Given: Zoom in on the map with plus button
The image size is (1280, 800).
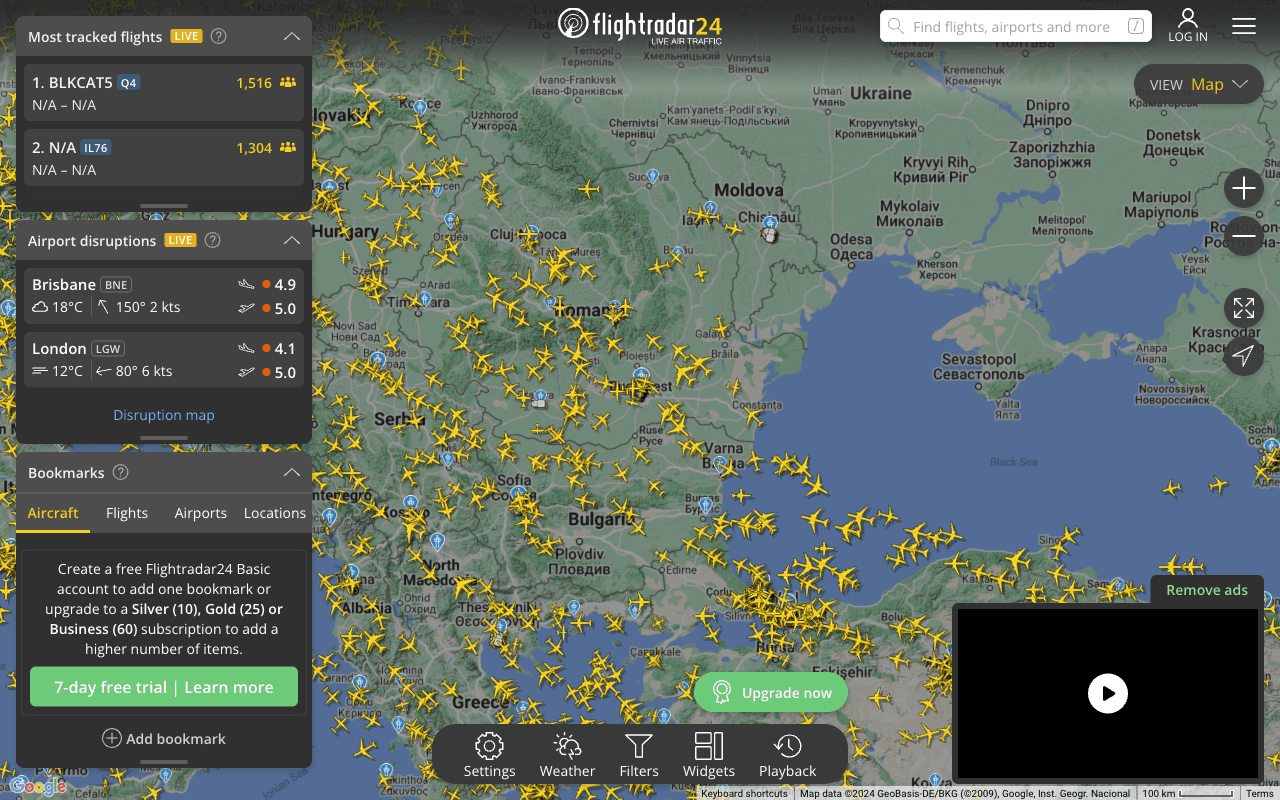Looking at the screenshot, I should [1243, 188].
